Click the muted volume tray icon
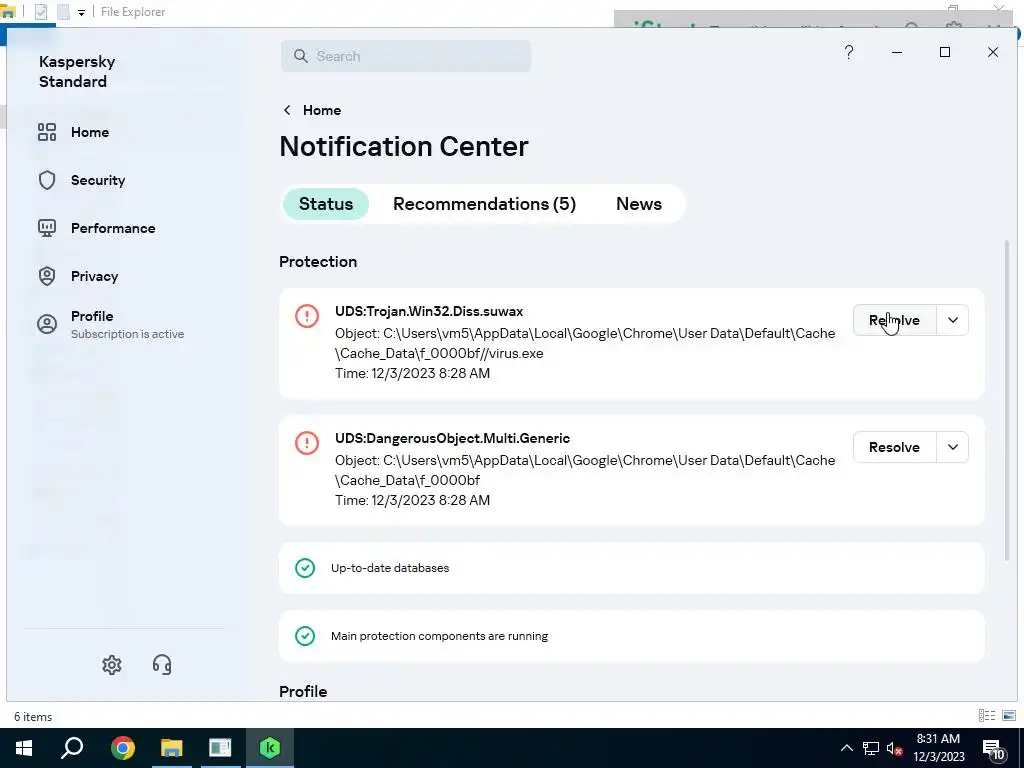The height and width of the screenshot is (768, 1024). coord(895,748)
